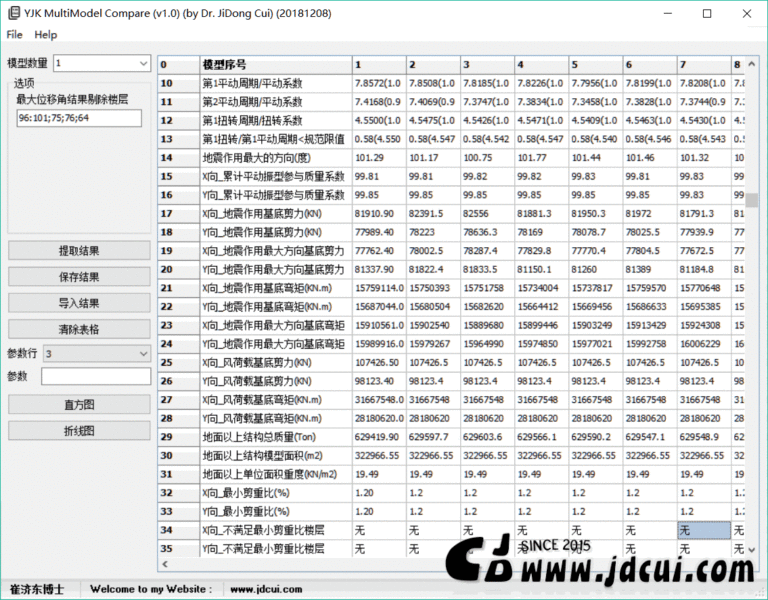Click the 保存结果 button
The width and height of the screenshot is (768, 600).
79,277
